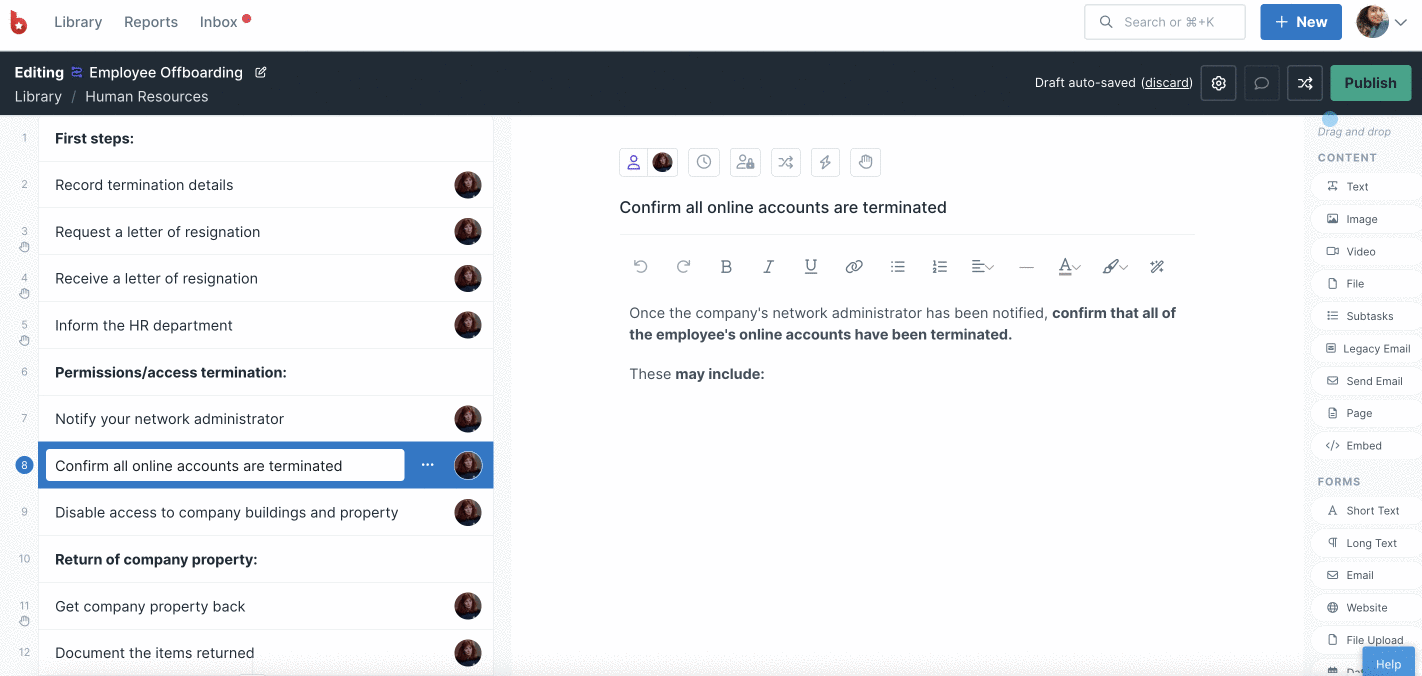Switch to the Reports section
The image size is (1422, 676).
151,21
